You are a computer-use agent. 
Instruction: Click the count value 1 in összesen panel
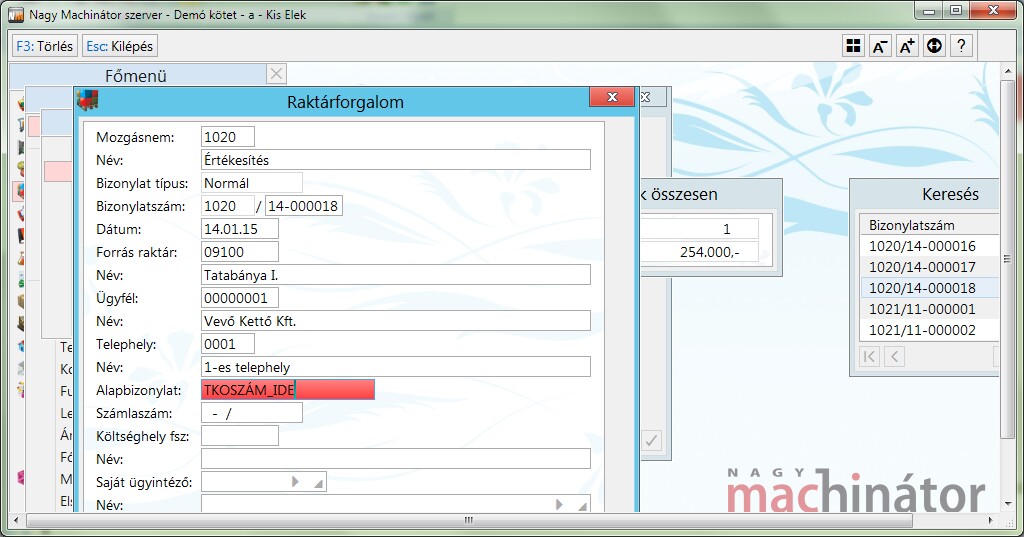(x=726, y=229)
